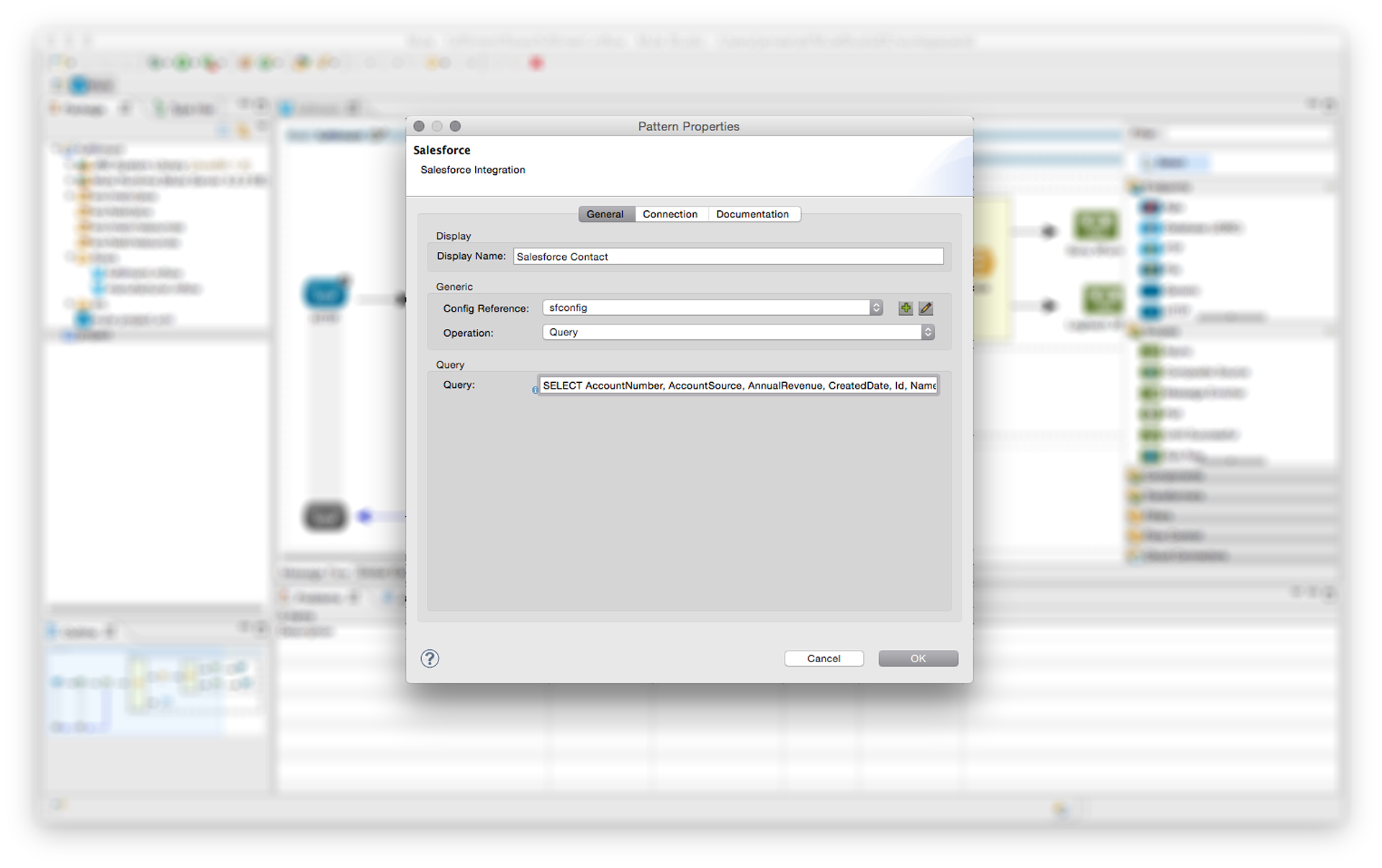Open the Config Reference dropdown
Viewport: 1382px width, 868px height.
point(713,307)
